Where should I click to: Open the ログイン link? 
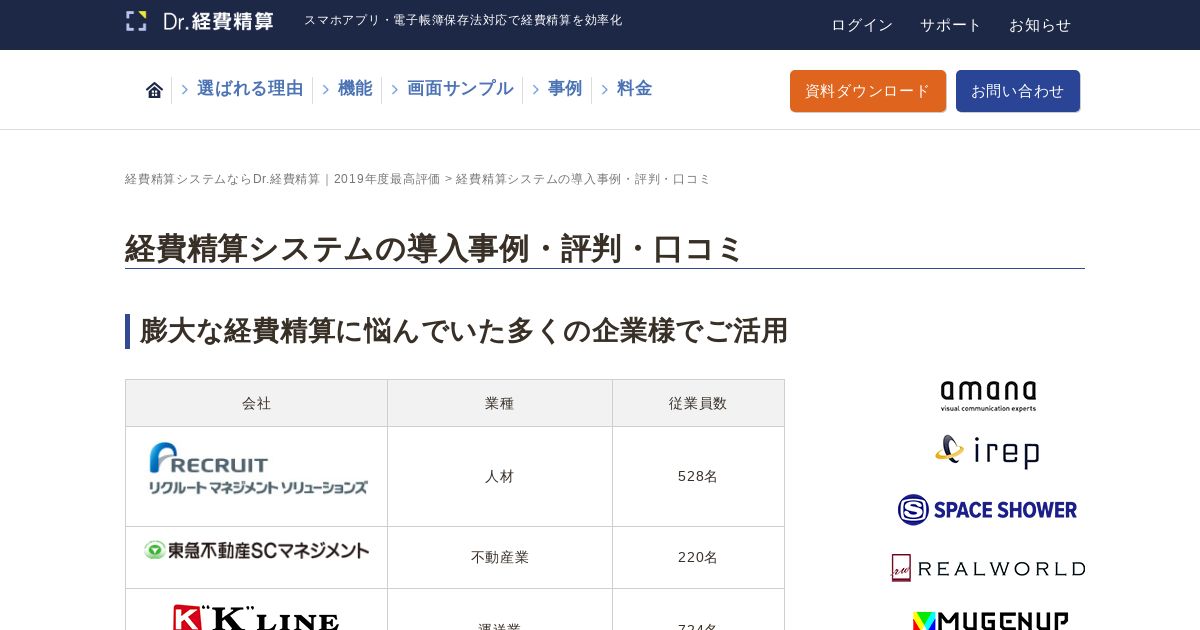point(862,25)
